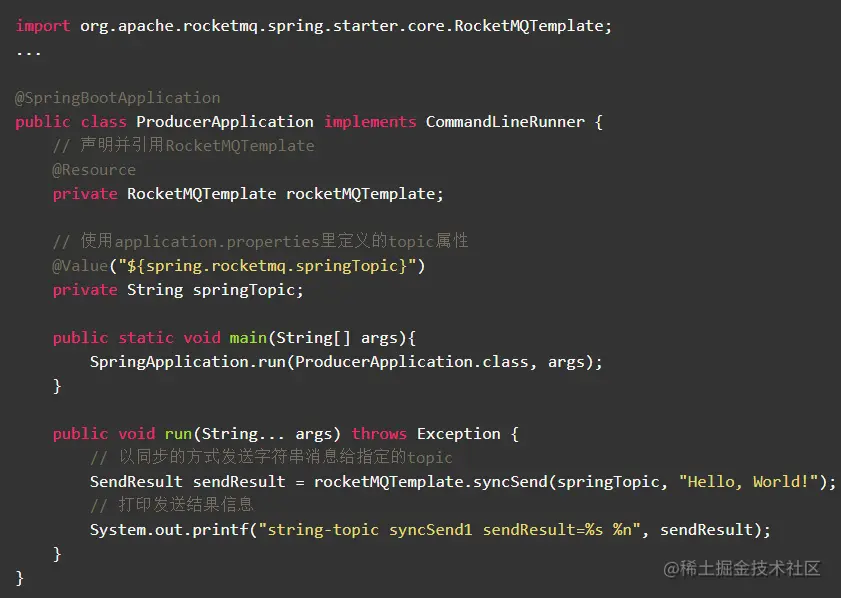Image resolution: width=841 pixels, height=598 pixels.
Task: Click the import line for RocketMQTemplate
Action: tap(313, 26)
